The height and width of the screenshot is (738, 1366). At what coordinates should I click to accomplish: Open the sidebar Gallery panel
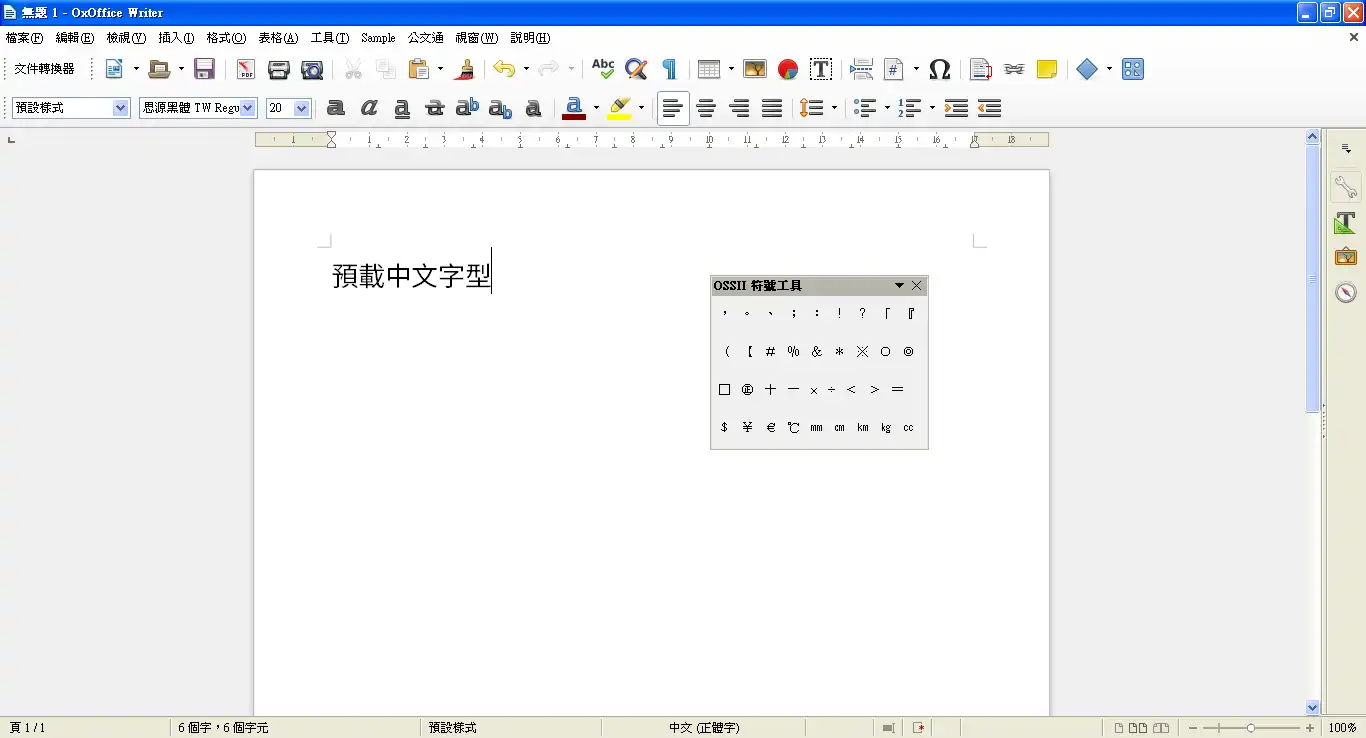coord(1346,257)
